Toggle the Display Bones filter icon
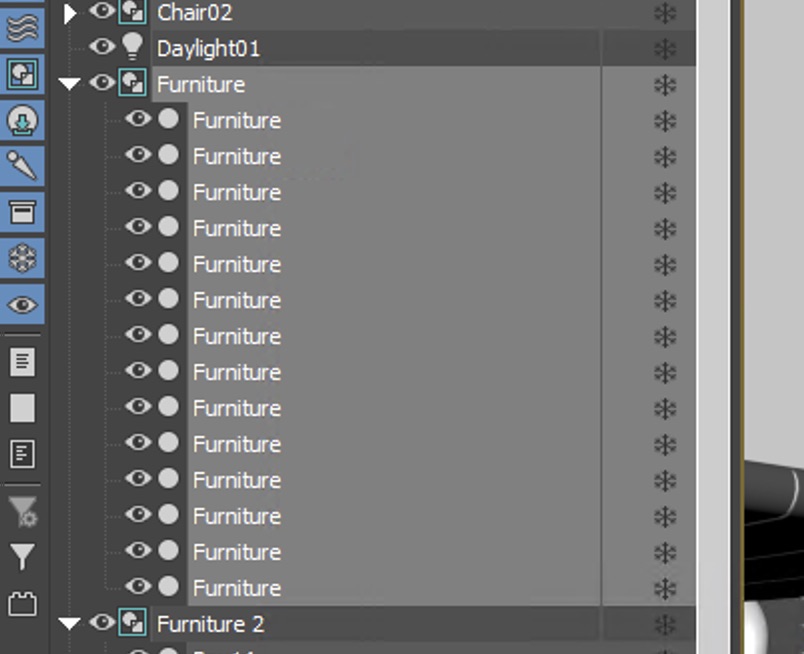The height and width of the screenshot is (654, 804). pos(22,166)
